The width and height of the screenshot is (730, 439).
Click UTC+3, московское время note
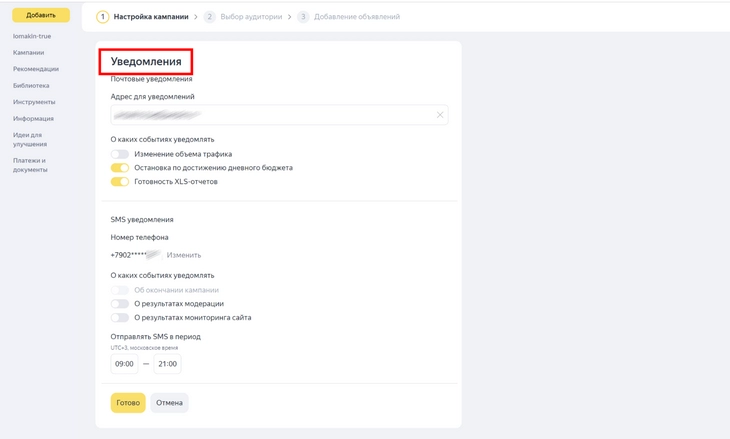click(x=144, y=348)
